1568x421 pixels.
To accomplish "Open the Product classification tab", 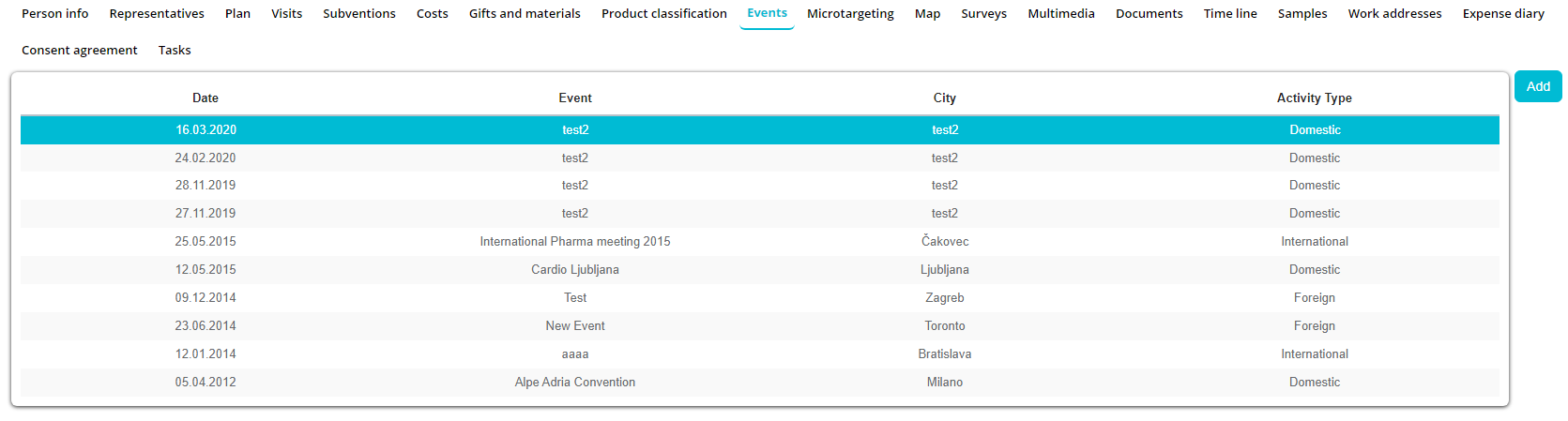I will (x=663, y=14).
